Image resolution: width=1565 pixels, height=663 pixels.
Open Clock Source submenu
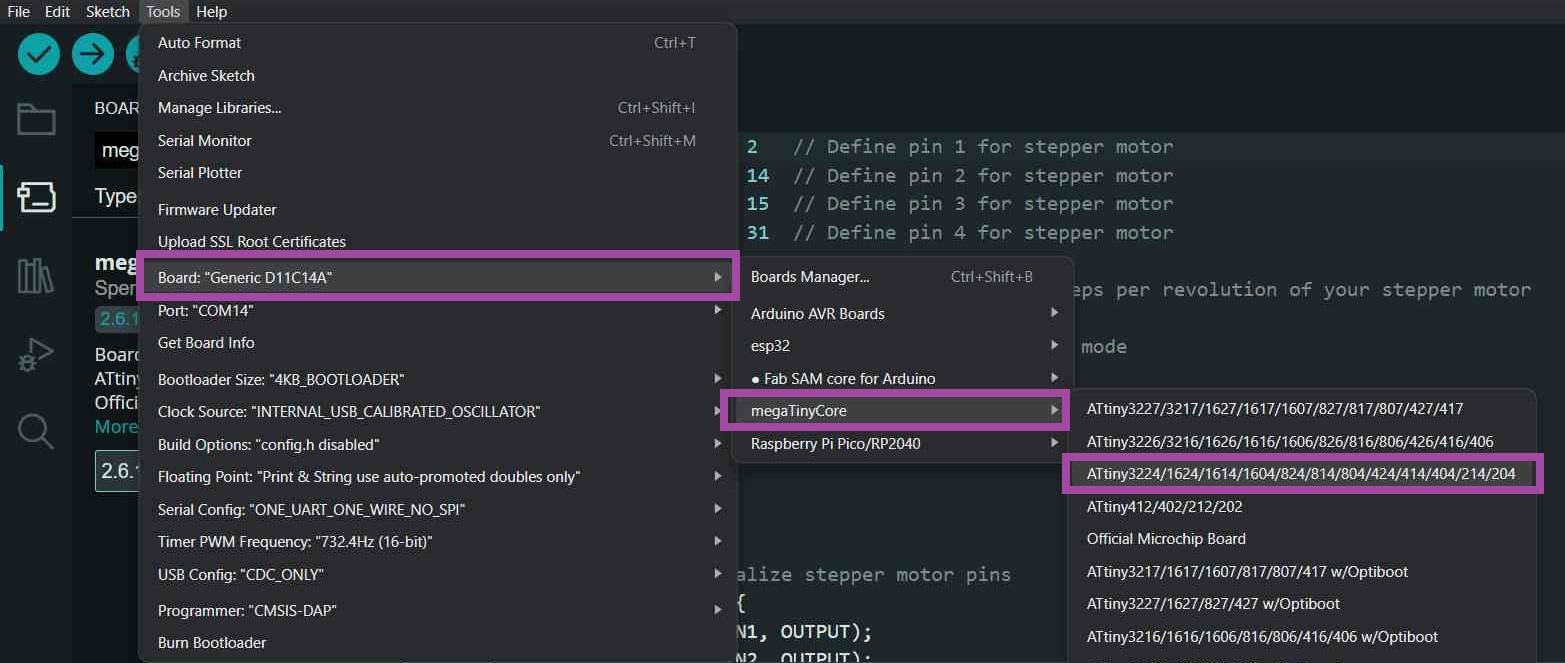click(349, 412)
